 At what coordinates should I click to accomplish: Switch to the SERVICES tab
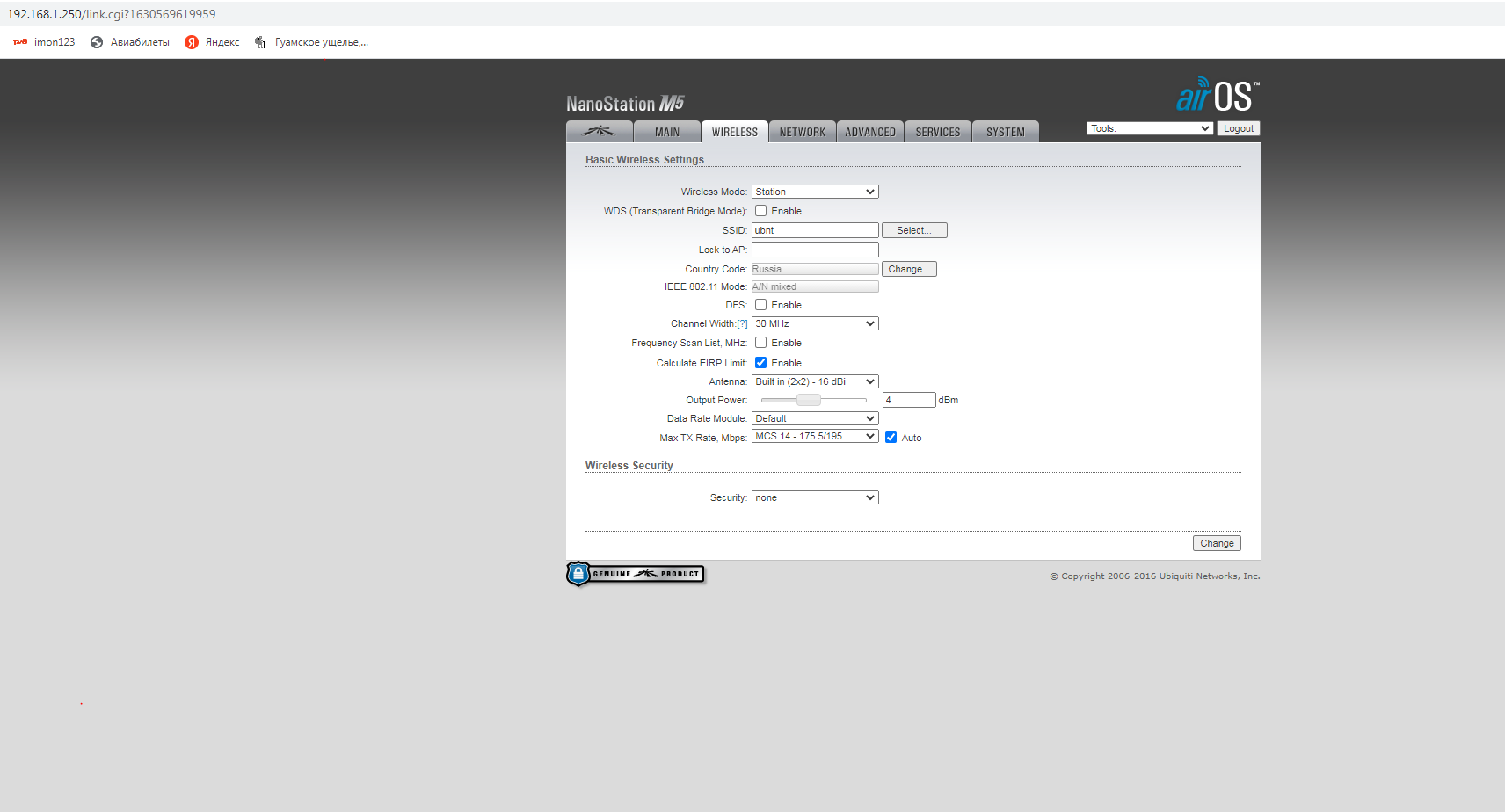point(938,132)
